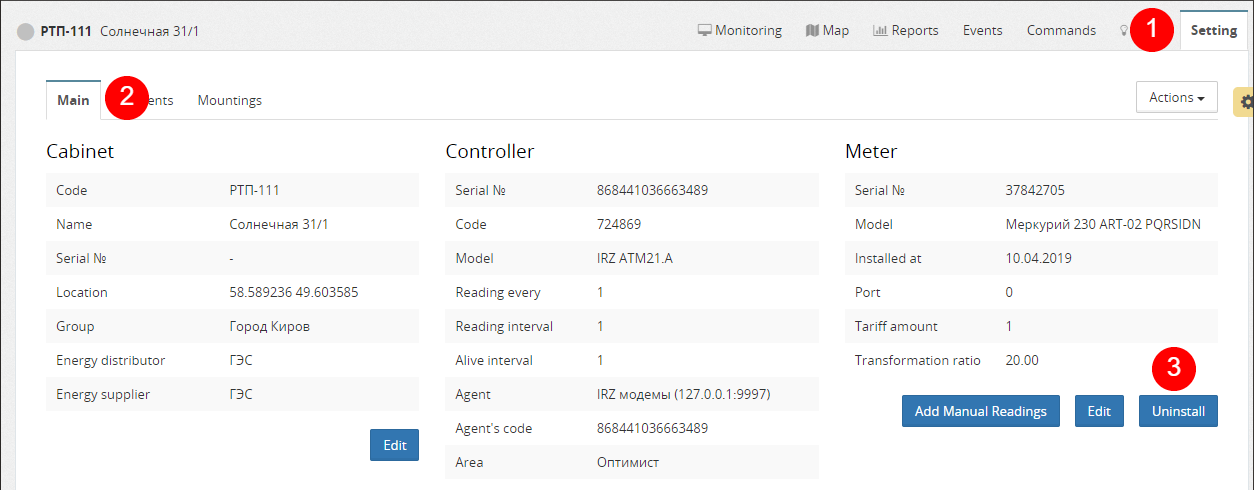This screenshot has height=490, width=1254.
Task: Select the Main sub-tab
Action: (73, 101)
